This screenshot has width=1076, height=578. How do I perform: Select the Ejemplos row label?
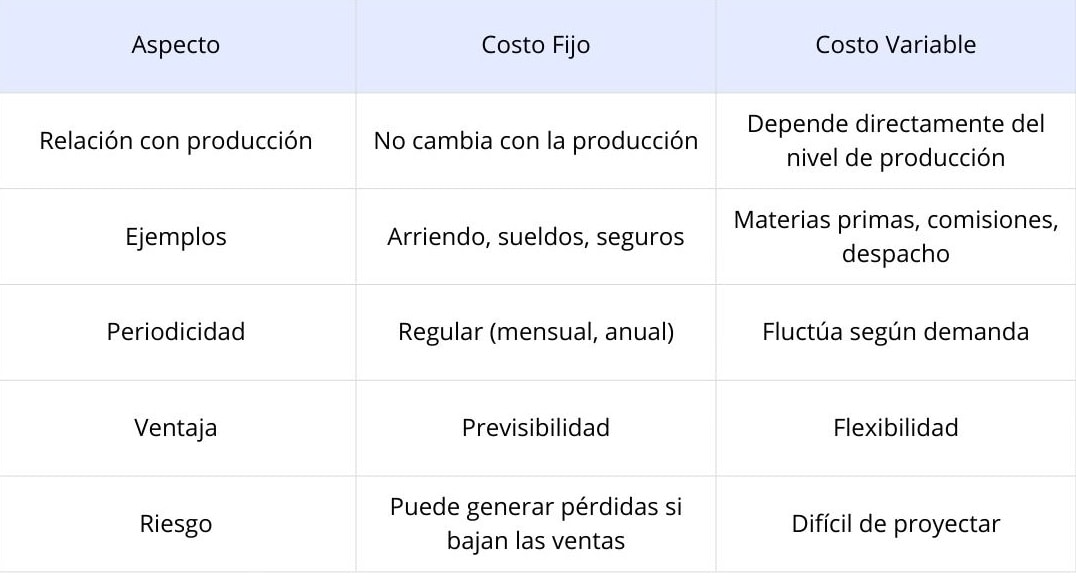[x=176, y=237]
